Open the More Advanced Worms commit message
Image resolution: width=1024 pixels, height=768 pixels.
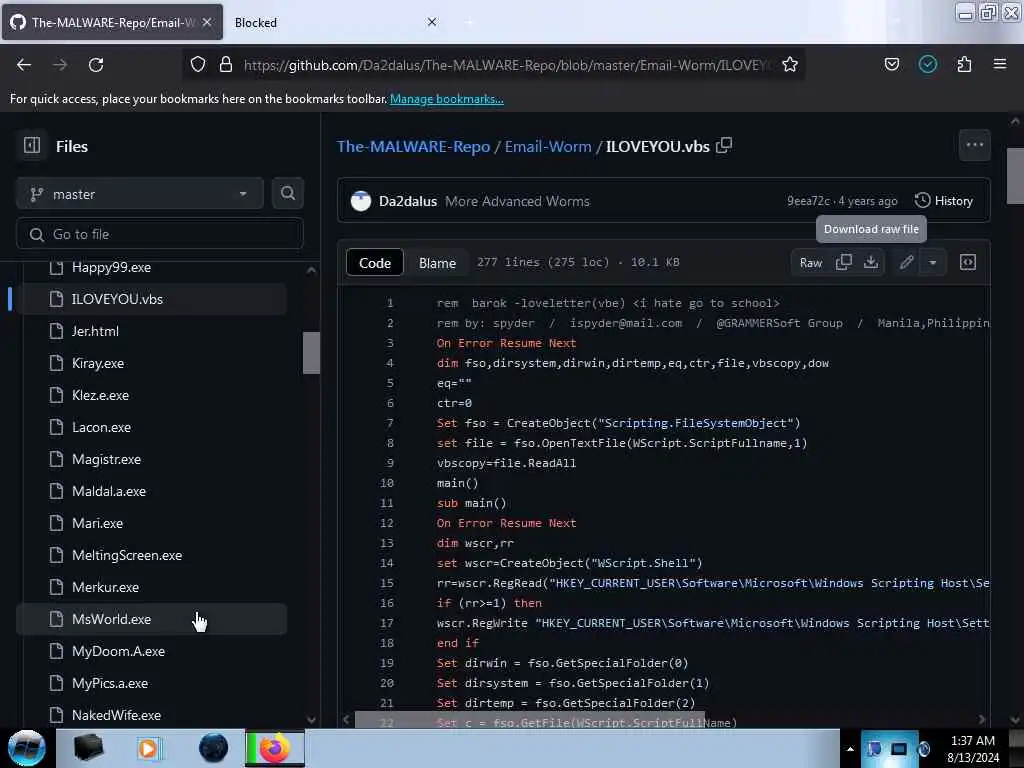517,201
